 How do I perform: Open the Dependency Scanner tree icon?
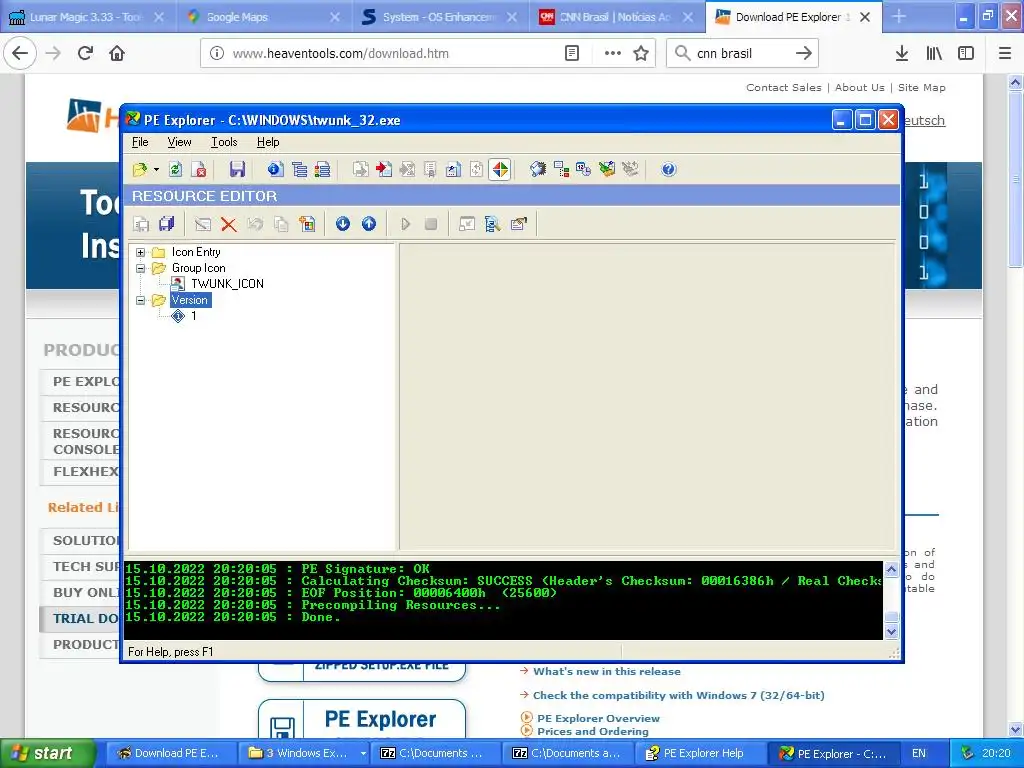click(561, 170)
